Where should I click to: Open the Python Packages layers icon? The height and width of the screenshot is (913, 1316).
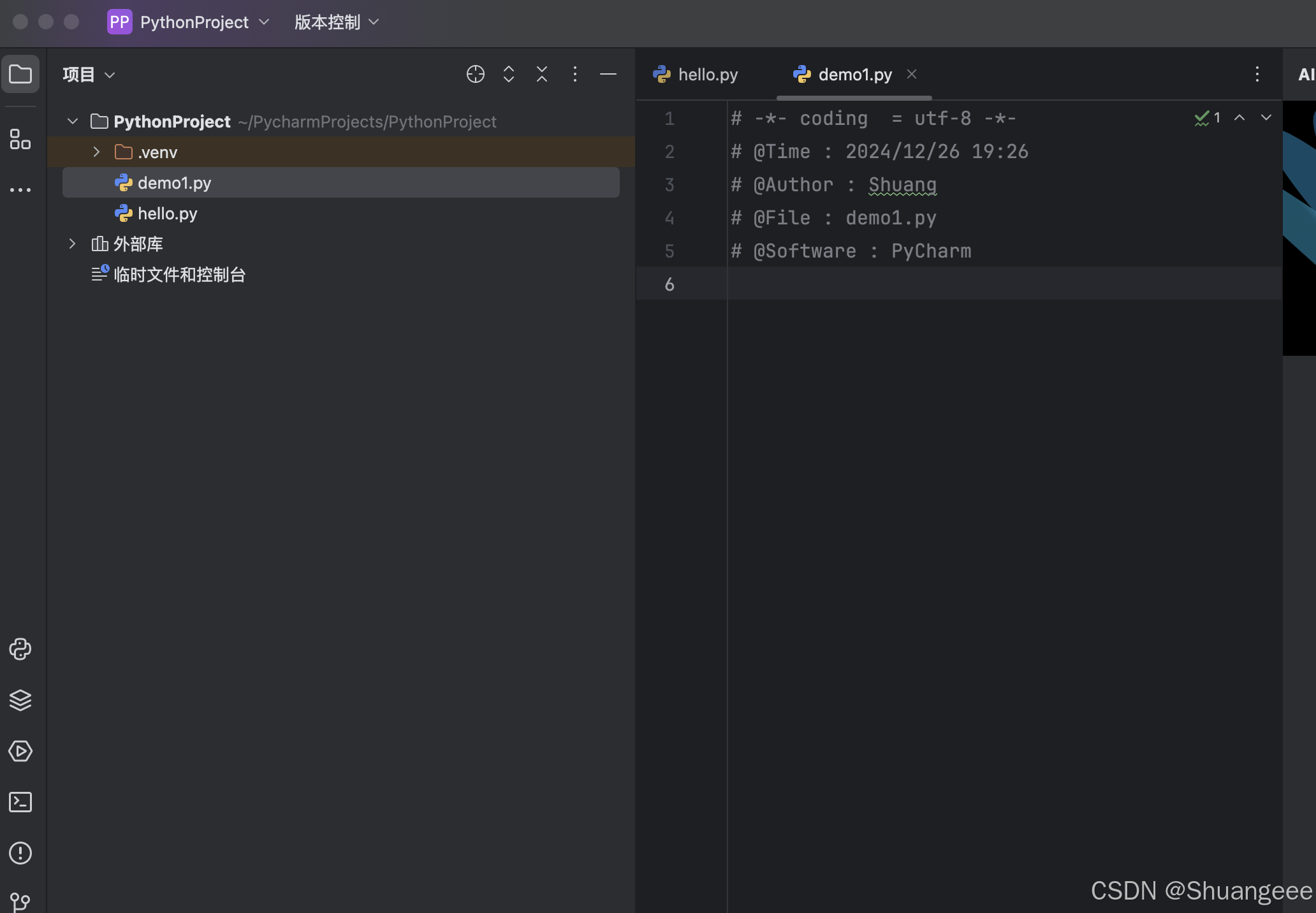tap(20, 700)
